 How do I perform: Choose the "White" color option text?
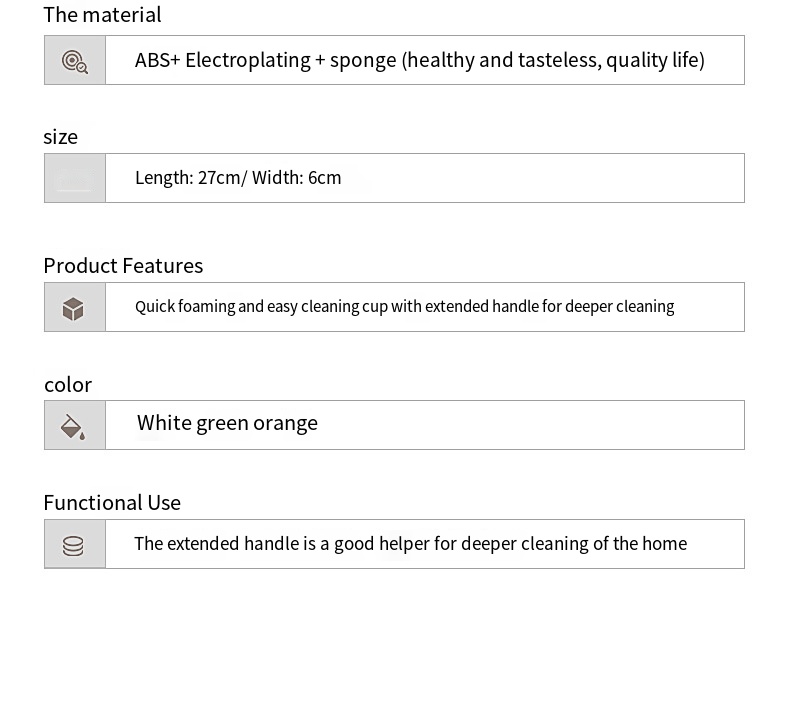click(164, 423)
